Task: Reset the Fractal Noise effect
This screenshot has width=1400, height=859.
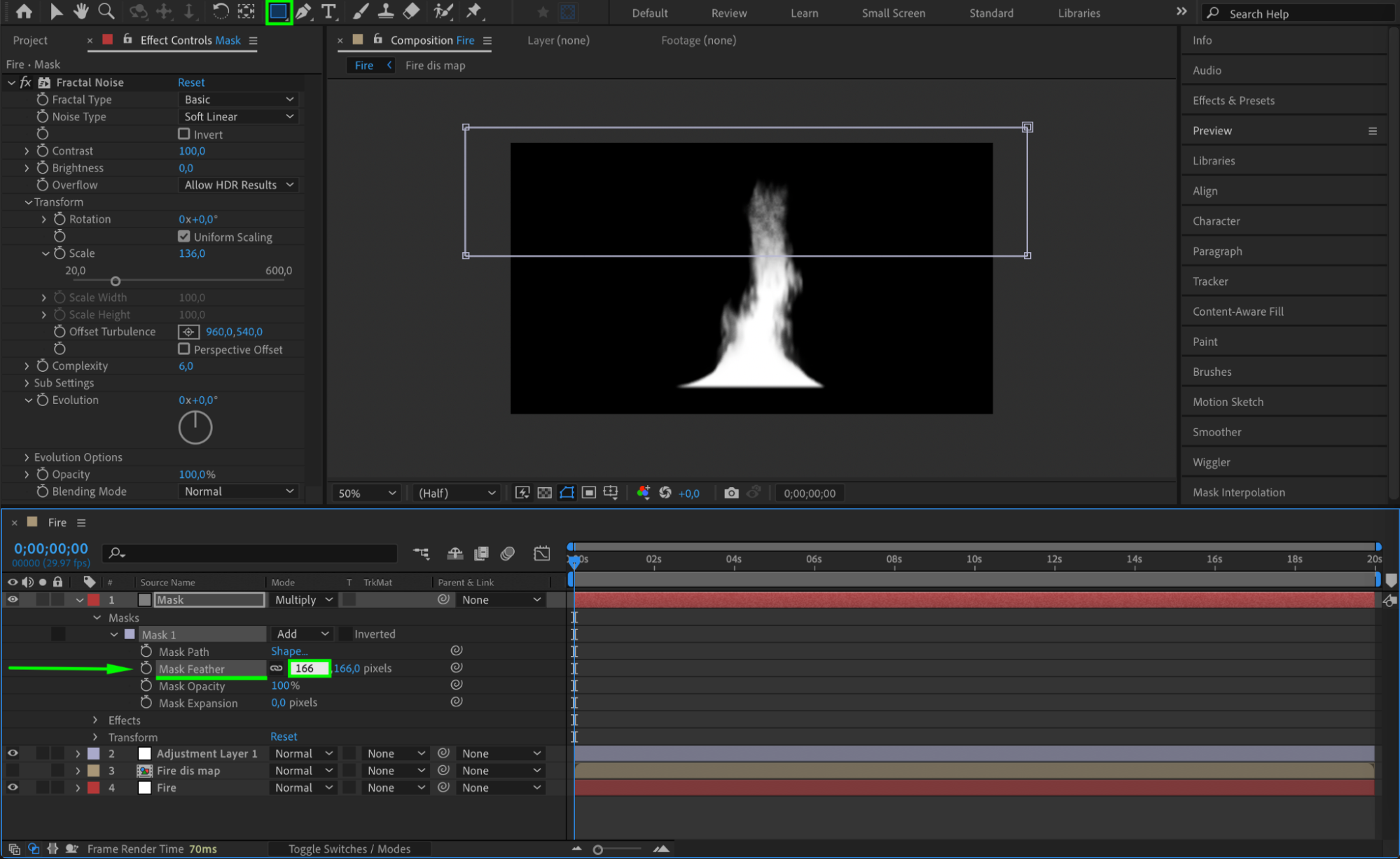Action: [x=191, y=83]
